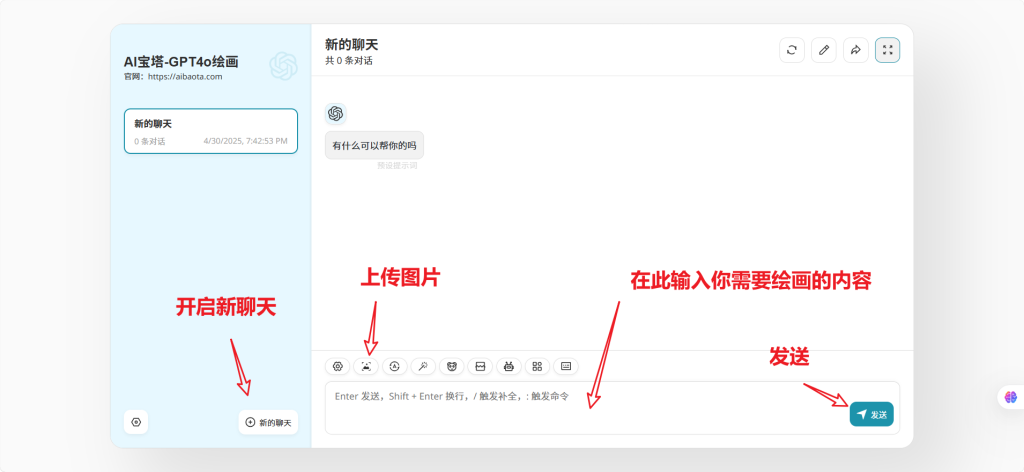The width and height of the screenshot is (1024, 472).
Task: Click the keyboard shortcut icon in toolbar
Action: coord(566,366)
